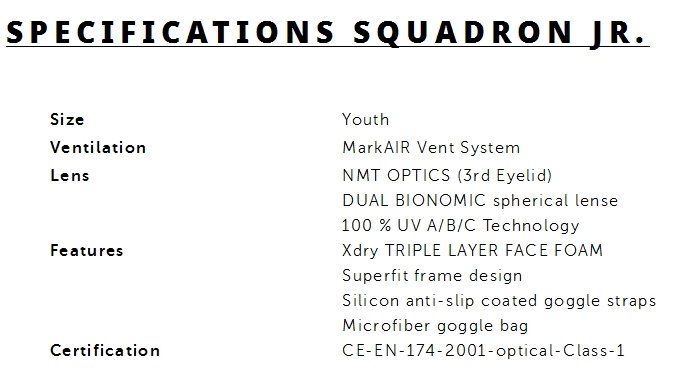Screen dimensions: 682x382
Task: Click the word SQUADRON in the title
Action: (463, 33)
